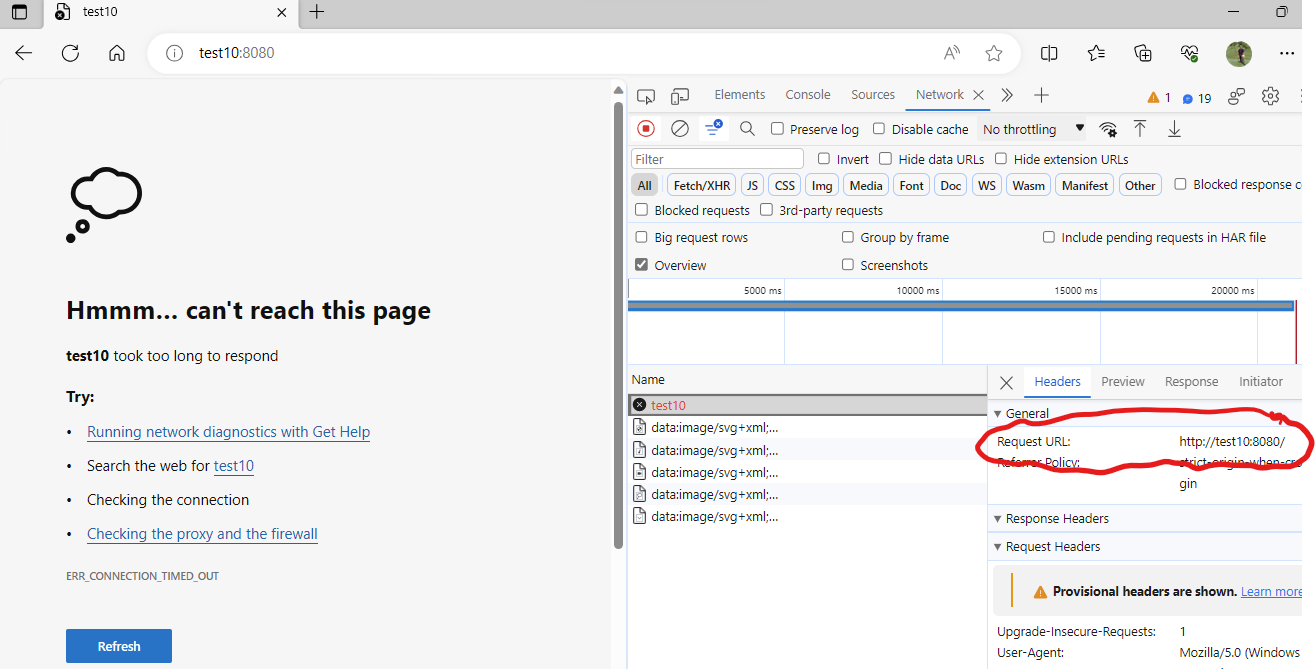Open network search magnifier
Image resolution: width=1315 pixels, height=669 pixels.
pos(747,128)
